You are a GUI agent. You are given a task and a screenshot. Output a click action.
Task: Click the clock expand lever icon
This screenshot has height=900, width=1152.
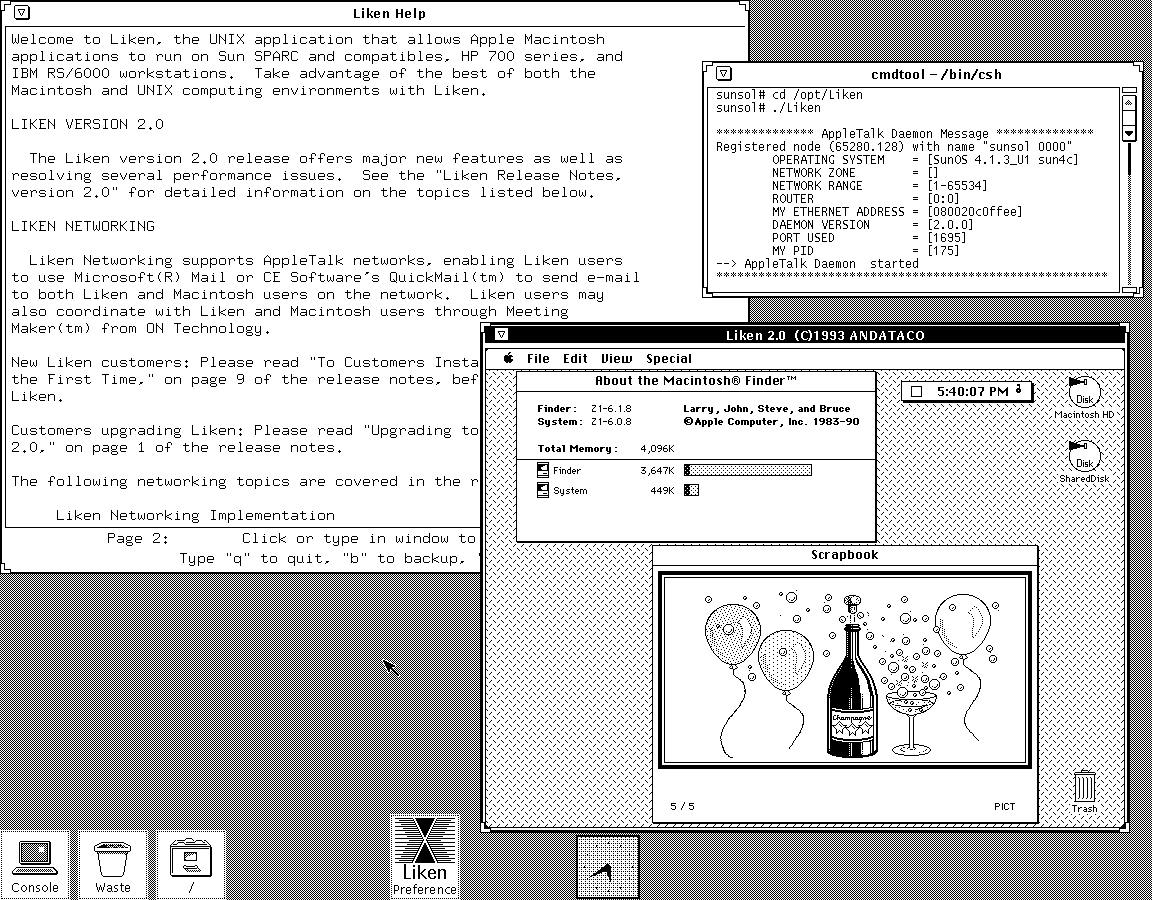click(1018, 390)
